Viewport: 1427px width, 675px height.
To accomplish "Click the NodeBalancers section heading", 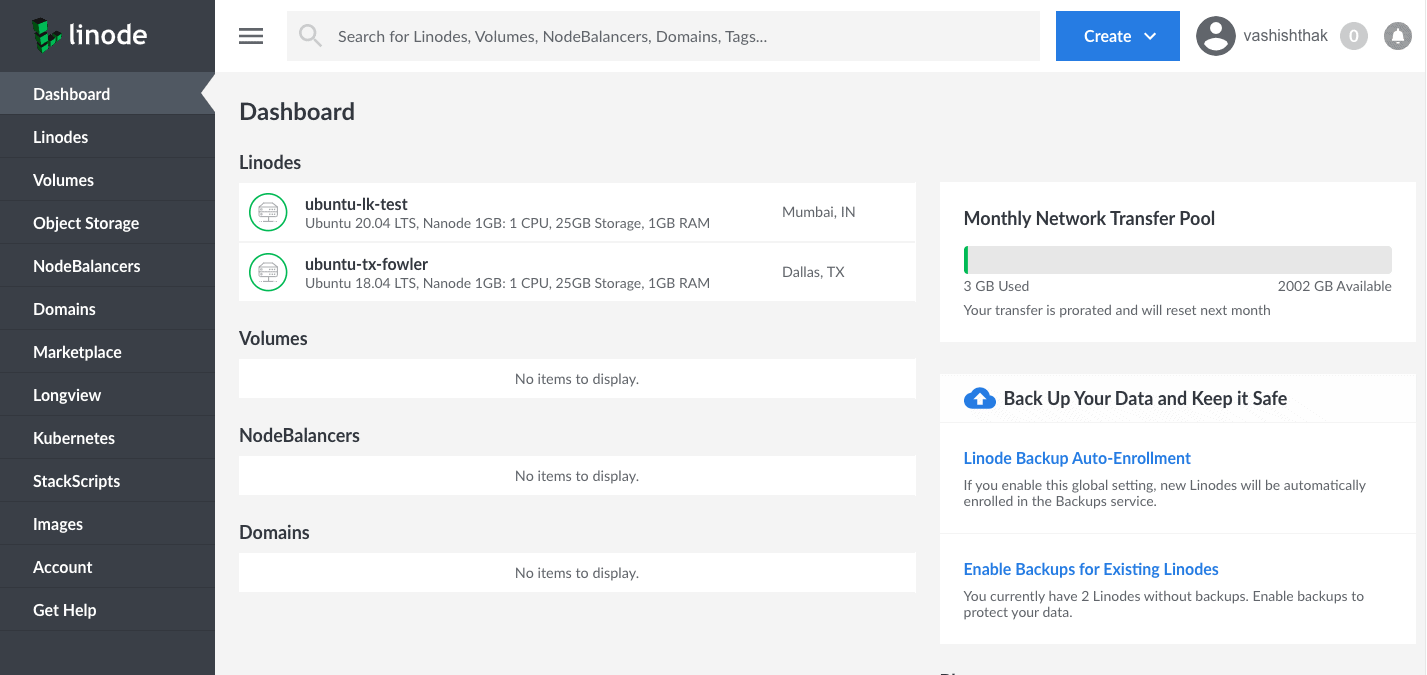I will point(299,435).
